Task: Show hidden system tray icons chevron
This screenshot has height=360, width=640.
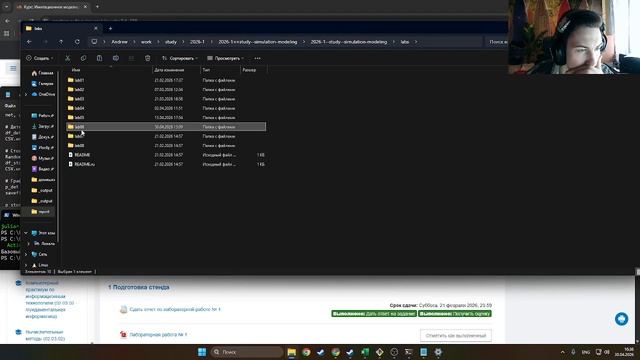Action: (562, 352)
